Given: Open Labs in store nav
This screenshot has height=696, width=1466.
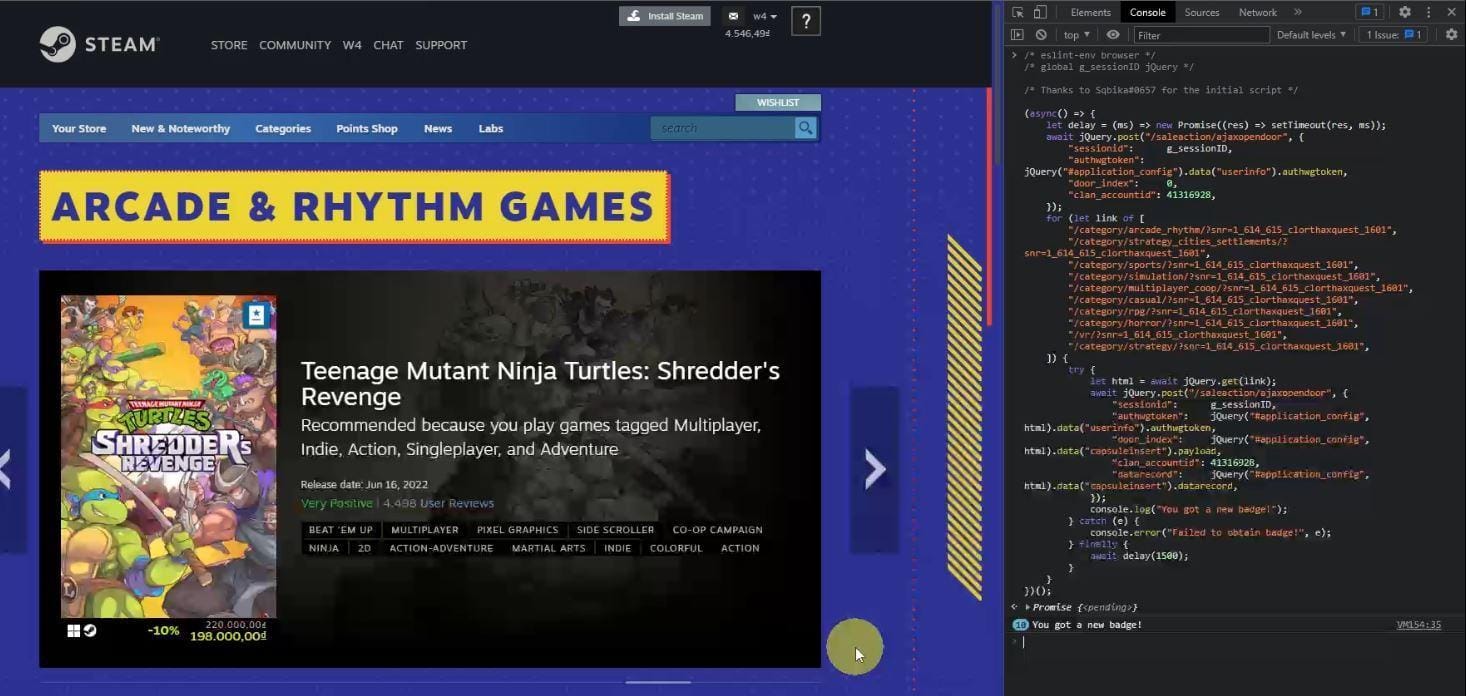Looking at the screenshot, I should pyautogui.click(x=491, y=128).
